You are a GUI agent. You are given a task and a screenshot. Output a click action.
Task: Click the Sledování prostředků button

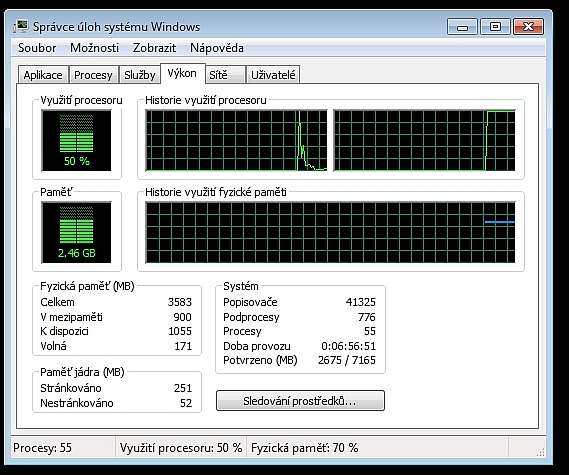click(300, 401)
